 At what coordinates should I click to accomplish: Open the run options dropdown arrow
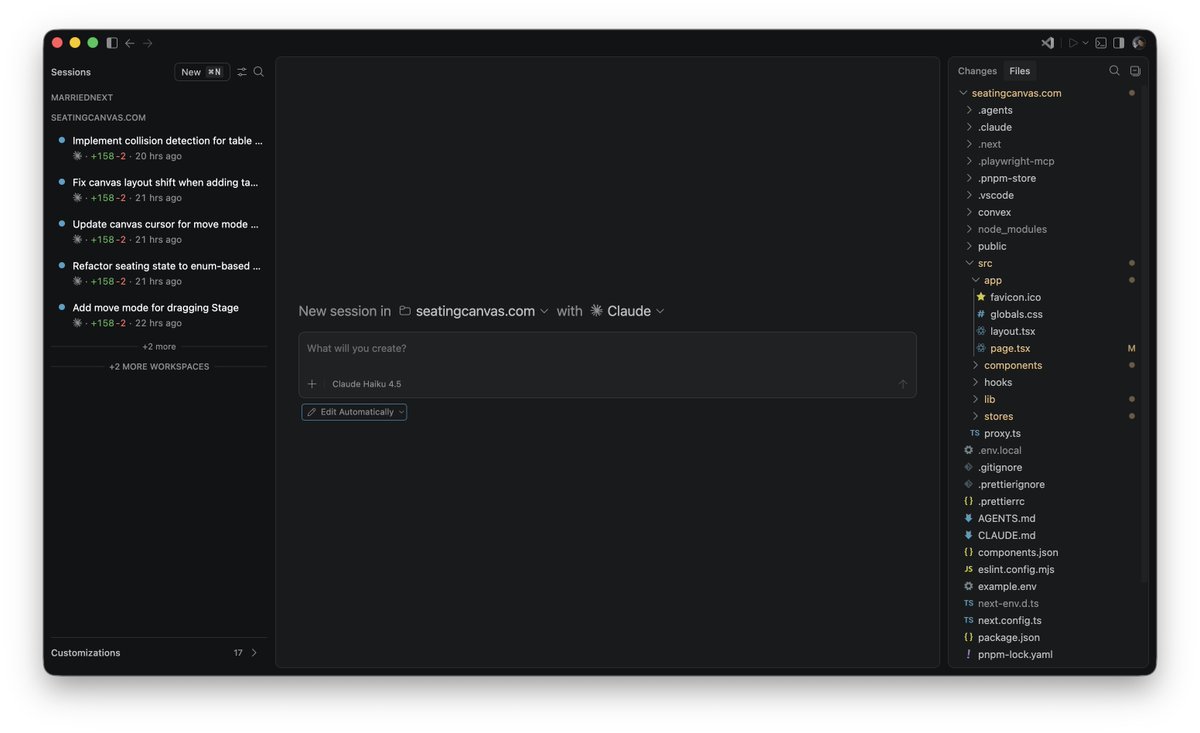point(1085,43)
